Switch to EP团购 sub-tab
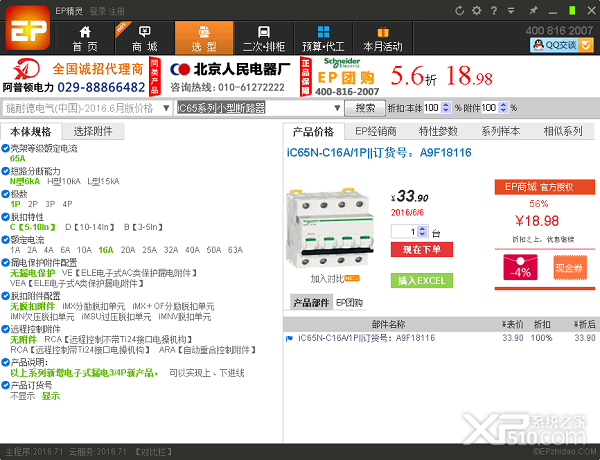This screenshot has height=460, width=600. click(x=349, y=303)
